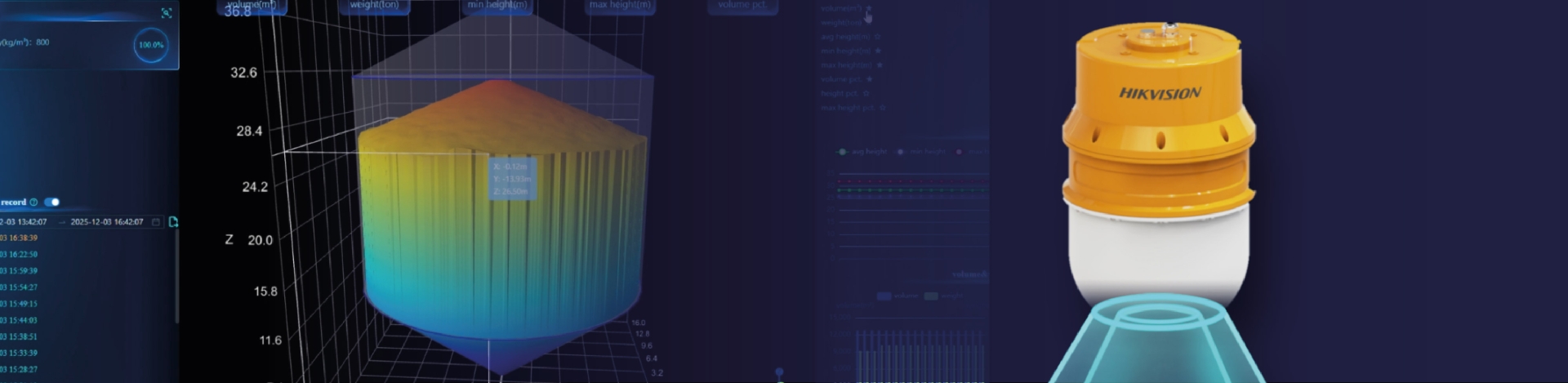This screenshot has width=1568, height=383.
Task: Toggle avg height series in chart legend
Action: pos(861,152)
